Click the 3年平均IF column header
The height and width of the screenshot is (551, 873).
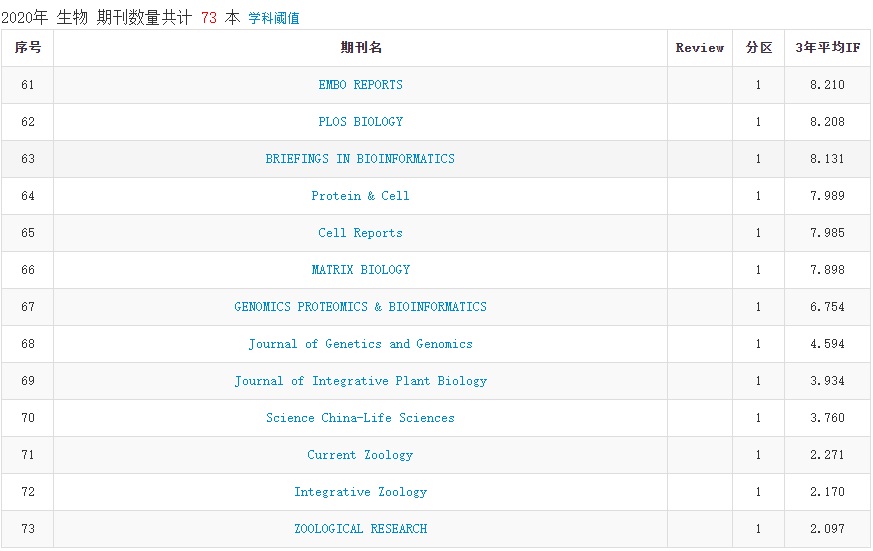pos(827,48)
